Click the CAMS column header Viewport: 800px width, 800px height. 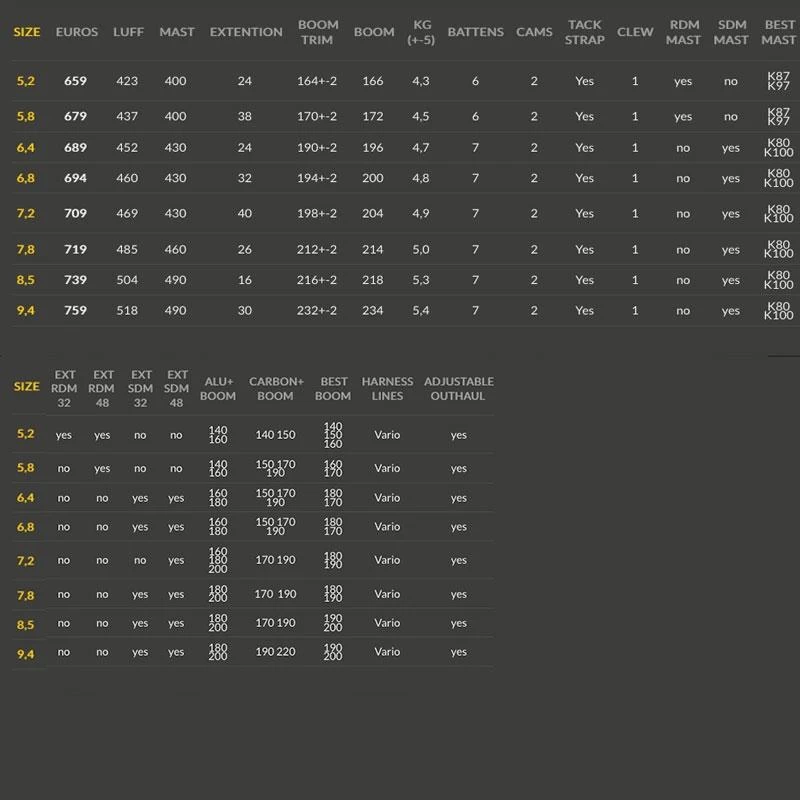click(534, 32)
